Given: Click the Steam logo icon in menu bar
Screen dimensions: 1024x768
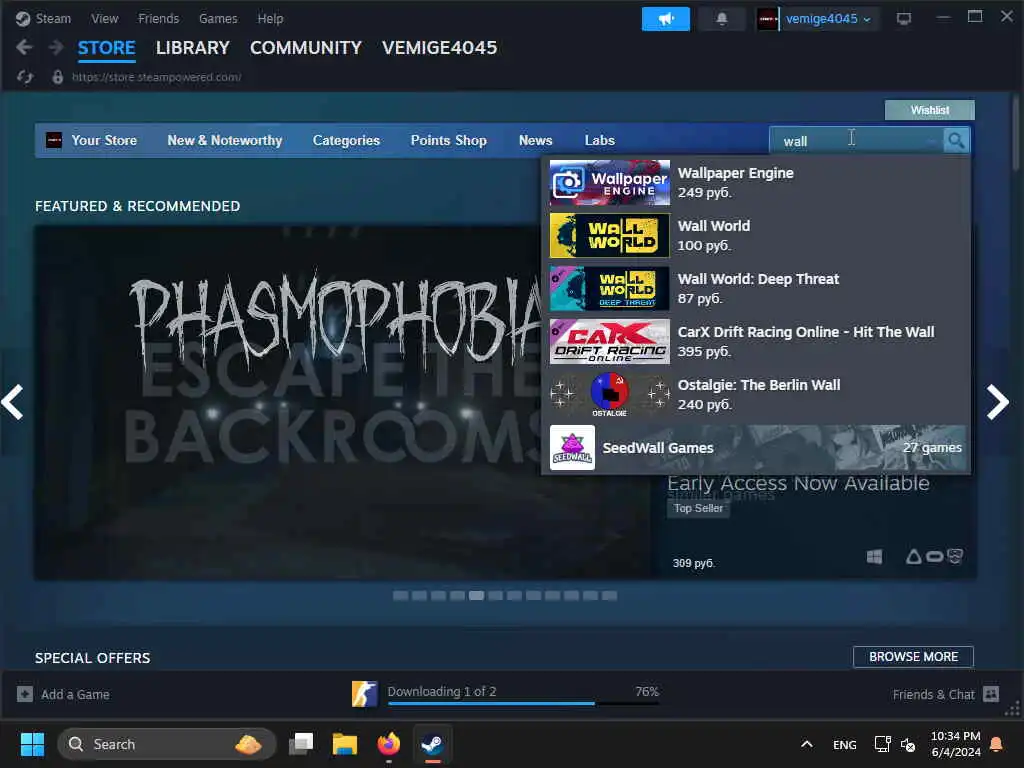Looking at the screenshot, I should 23,18.
